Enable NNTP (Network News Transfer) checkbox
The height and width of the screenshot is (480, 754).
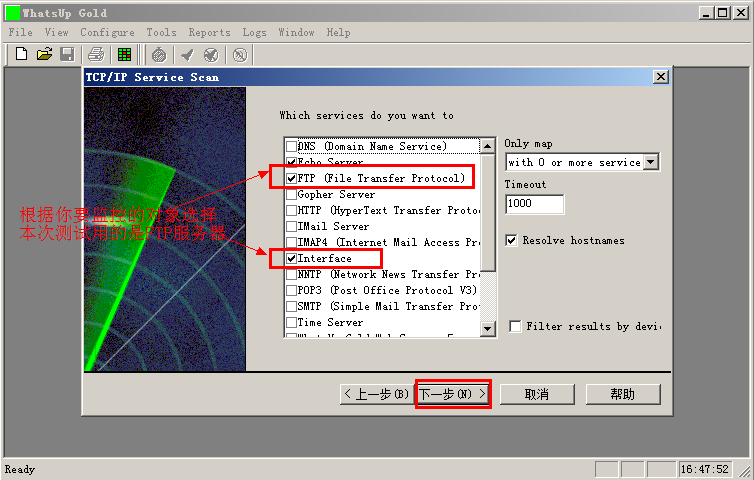291,274
